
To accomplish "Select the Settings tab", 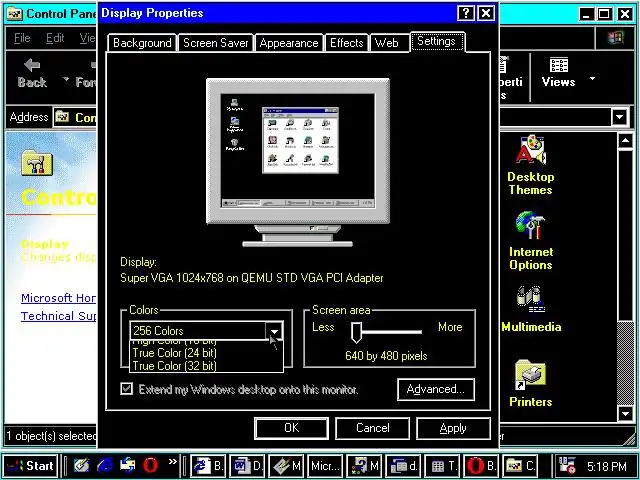I will pos(437,41).
